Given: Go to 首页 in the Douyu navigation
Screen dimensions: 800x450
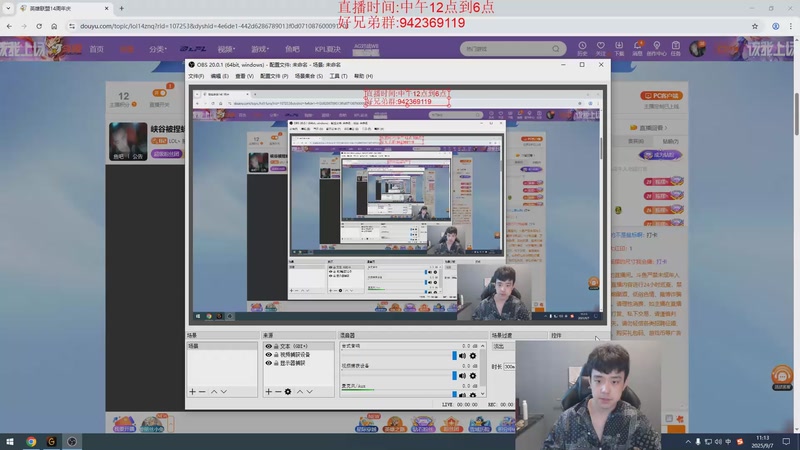Looking at the screenshot, I should click(x=96, y=49).
